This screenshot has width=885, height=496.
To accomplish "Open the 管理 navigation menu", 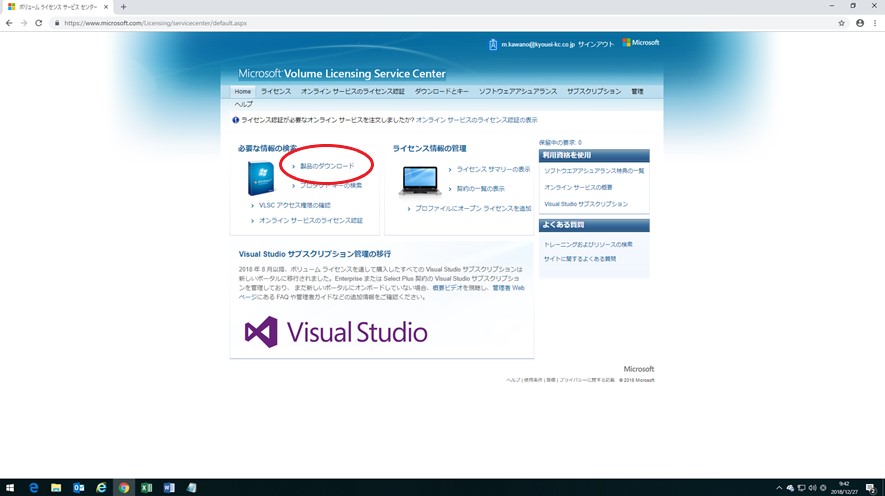I will point(637,91).
